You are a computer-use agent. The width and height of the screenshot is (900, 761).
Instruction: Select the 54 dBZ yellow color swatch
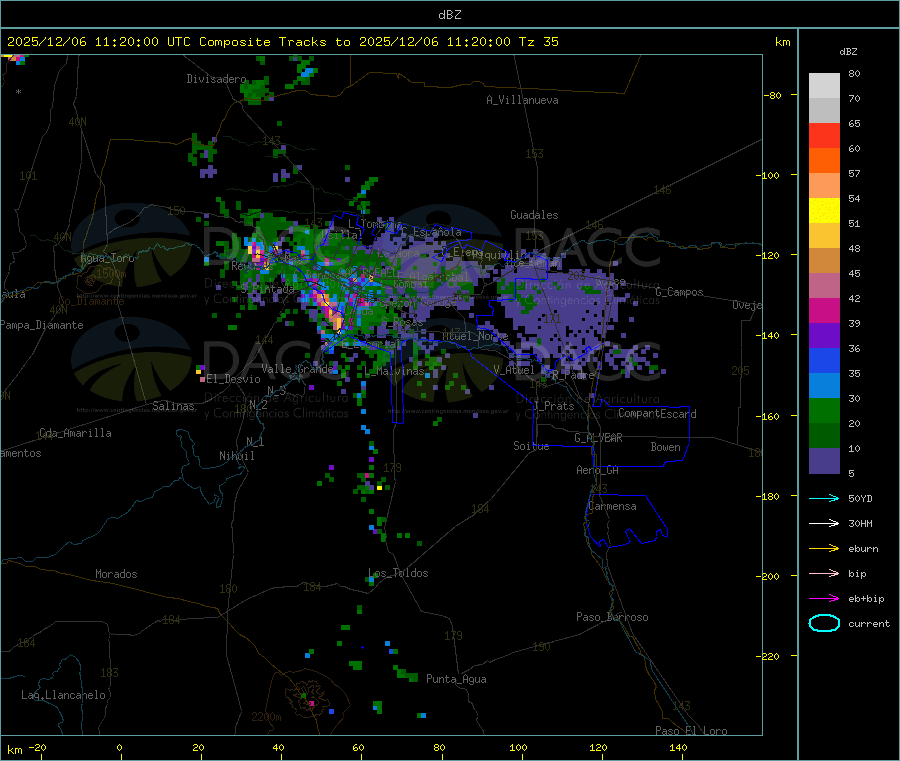click(824, 211)
